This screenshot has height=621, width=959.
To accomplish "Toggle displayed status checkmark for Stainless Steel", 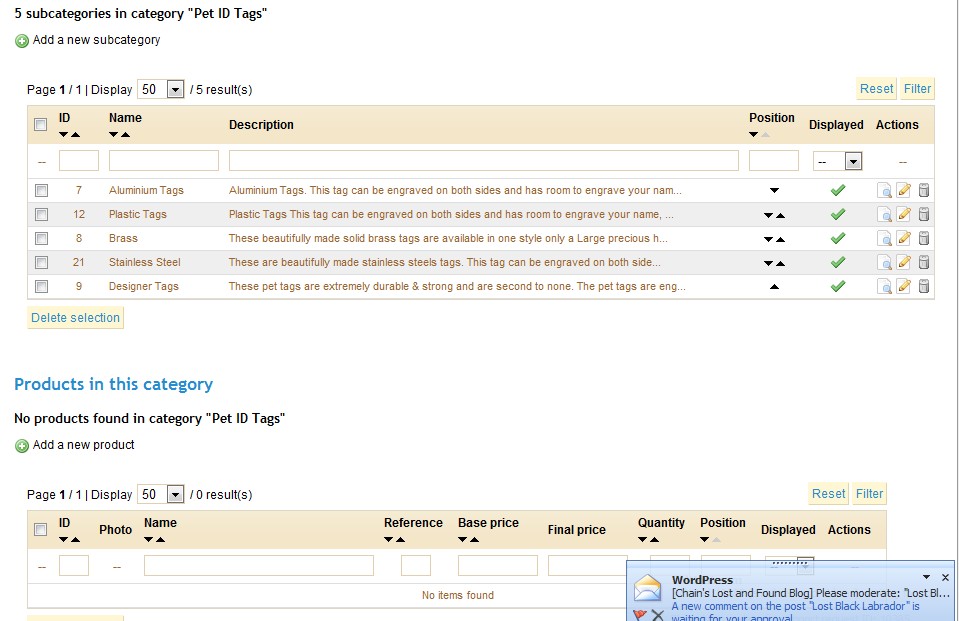I will click(x=838, y=262).
